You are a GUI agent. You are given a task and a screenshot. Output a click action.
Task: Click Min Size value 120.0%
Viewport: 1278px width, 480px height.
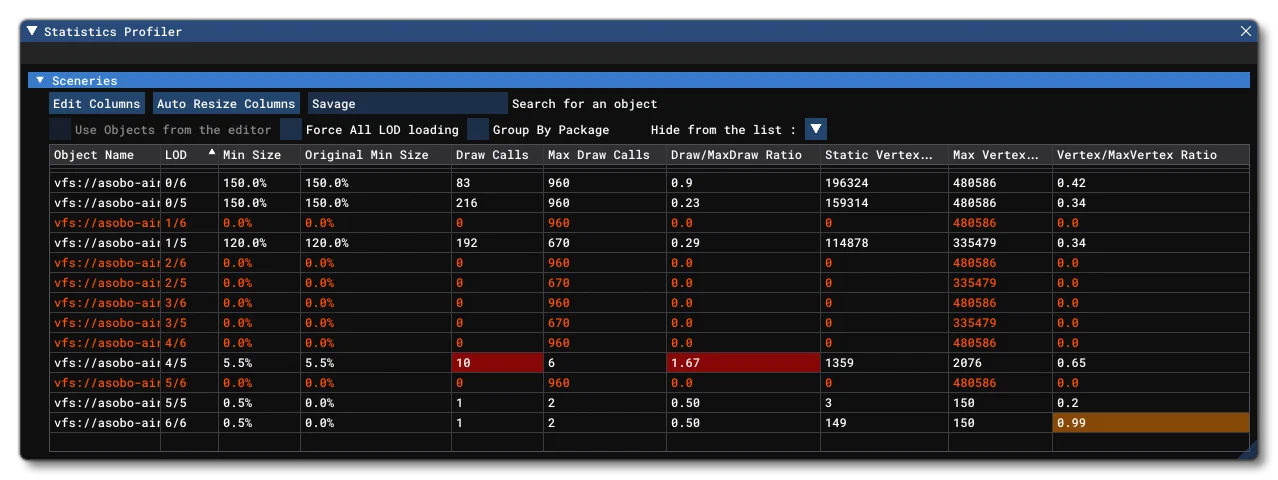(x=244, y=243)
